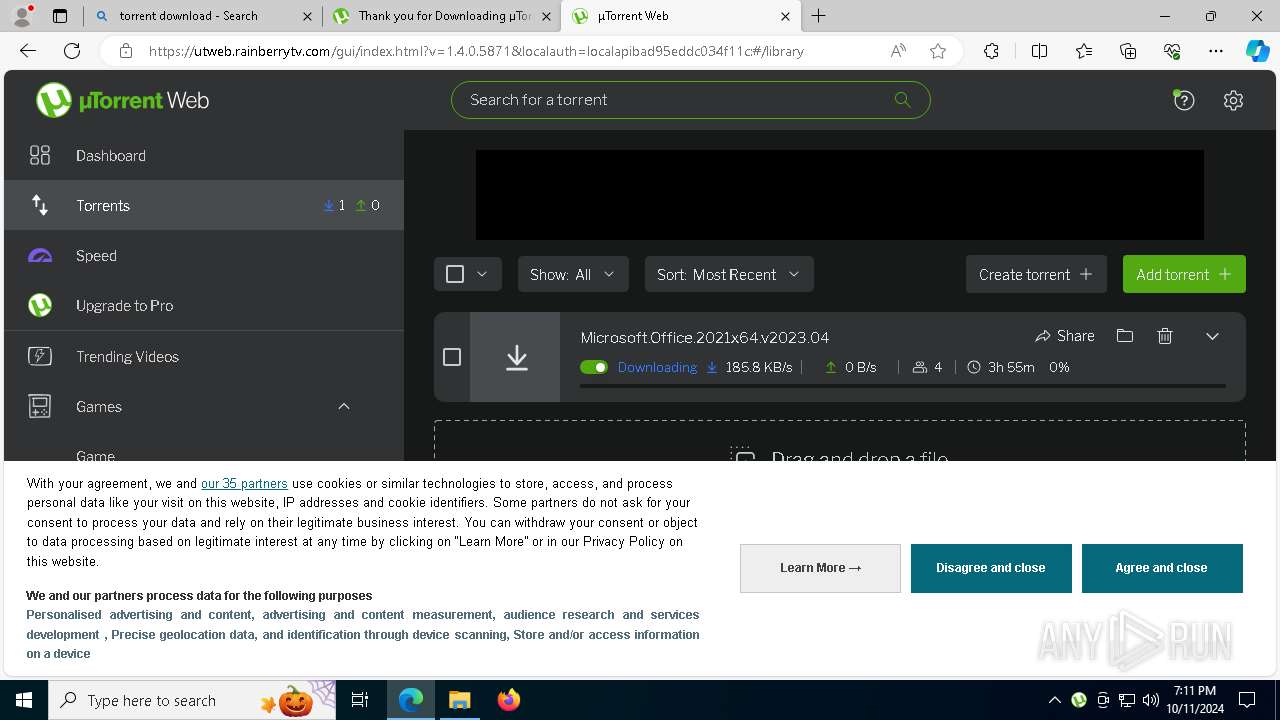Screen dimensions: 1280x720
Task: Toggle Microsoft Office torrent downloading switch
Action: click(x=594, y=367)
